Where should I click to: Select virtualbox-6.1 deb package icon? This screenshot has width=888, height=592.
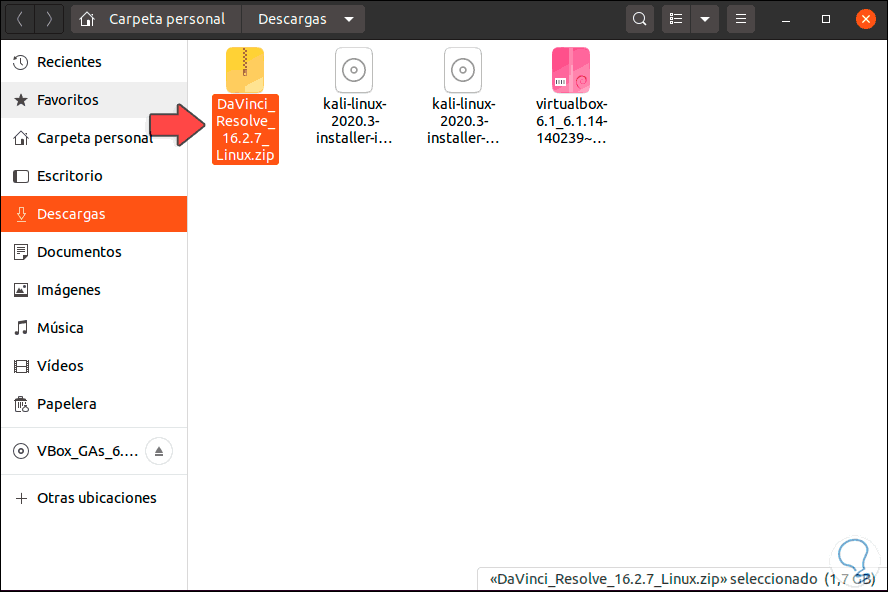[571, 70]
